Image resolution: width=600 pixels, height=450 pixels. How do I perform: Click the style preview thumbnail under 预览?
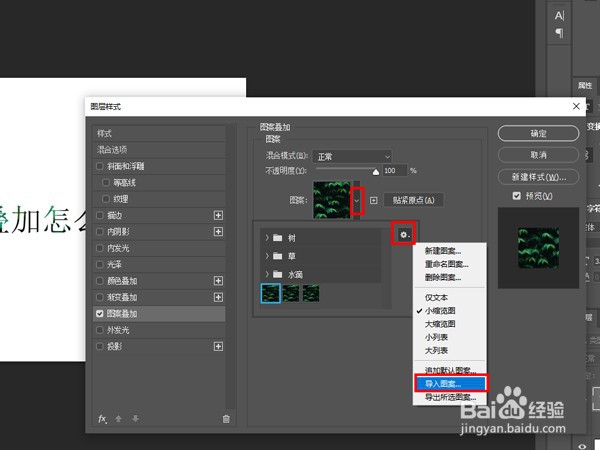tap(538, 248)
